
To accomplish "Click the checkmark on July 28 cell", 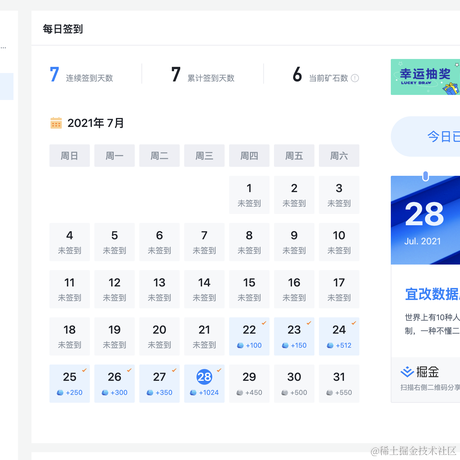I will 219,370.
